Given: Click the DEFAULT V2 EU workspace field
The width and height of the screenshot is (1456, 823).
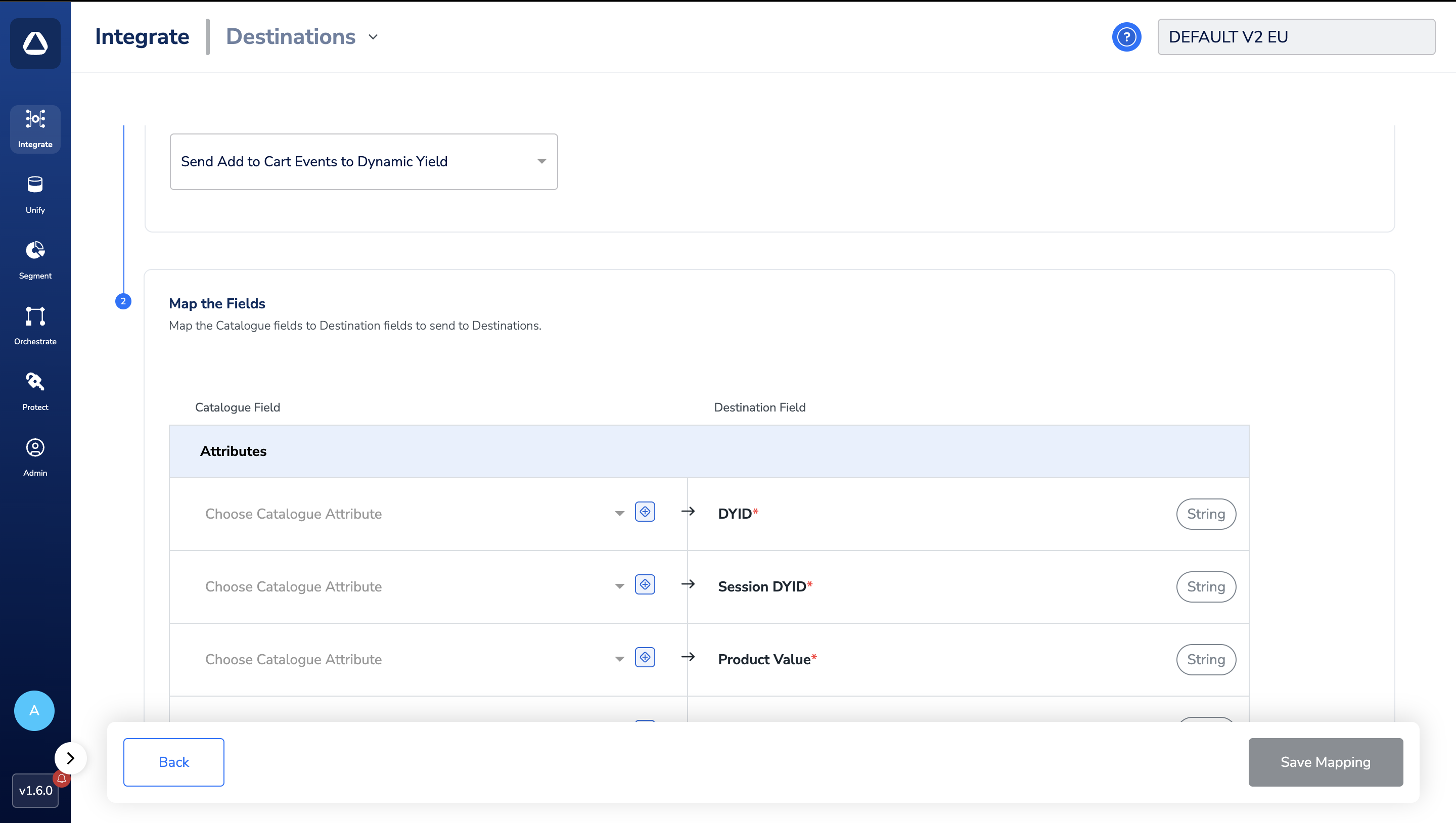Looking at the screenshot, I should 1295,37.
